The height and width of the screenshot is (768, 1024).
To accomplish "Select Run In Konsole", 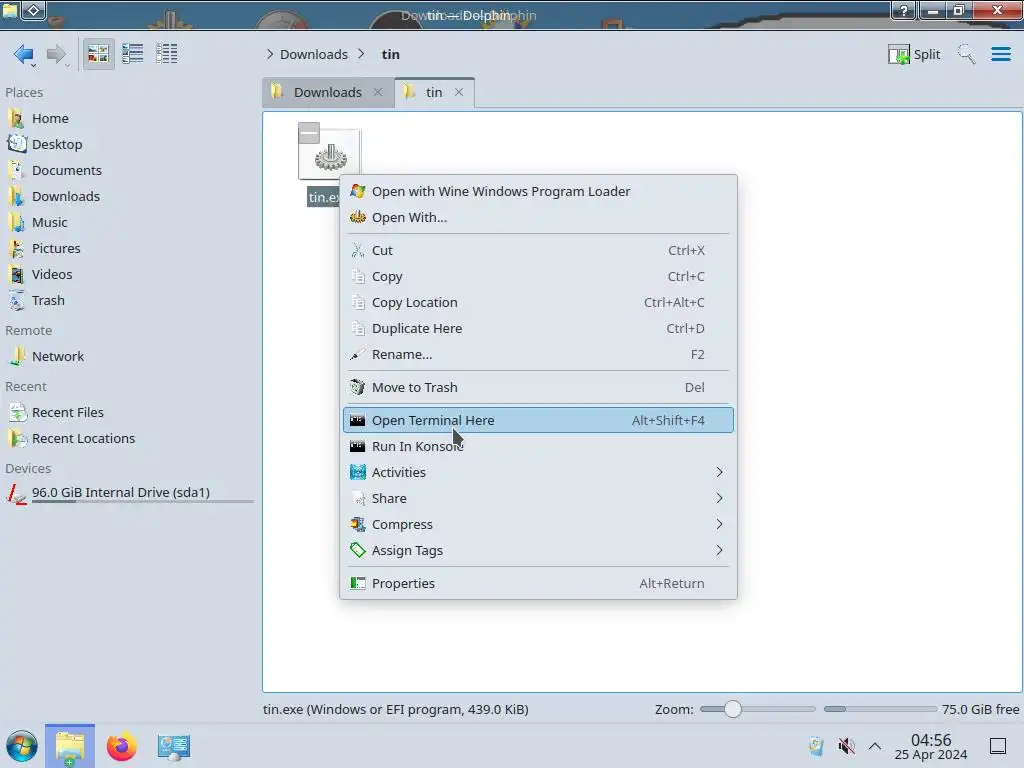I will pos(538,447).
